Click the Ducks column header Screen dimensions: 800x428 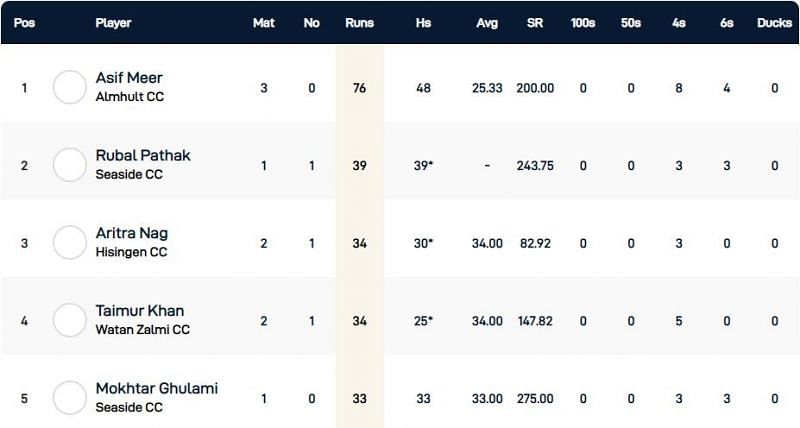point(774,23)
